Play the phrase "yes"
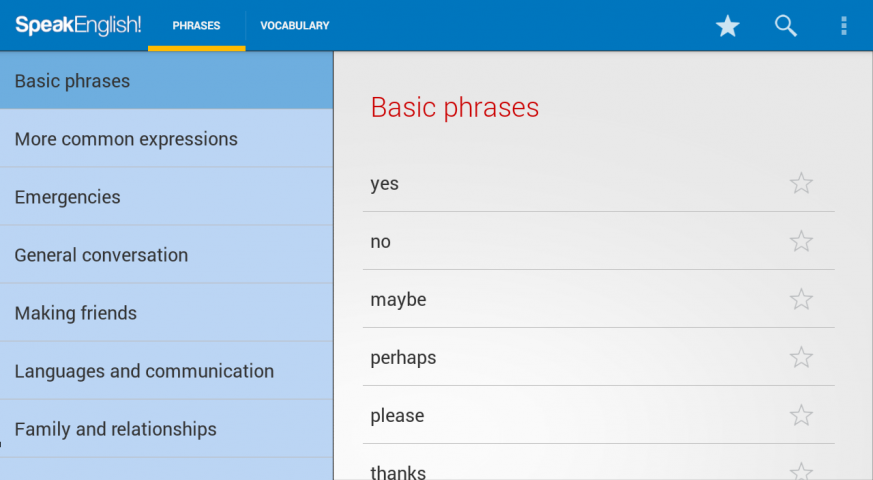The image size is (873, 480). pyautogui.click(x=385, y=184)
